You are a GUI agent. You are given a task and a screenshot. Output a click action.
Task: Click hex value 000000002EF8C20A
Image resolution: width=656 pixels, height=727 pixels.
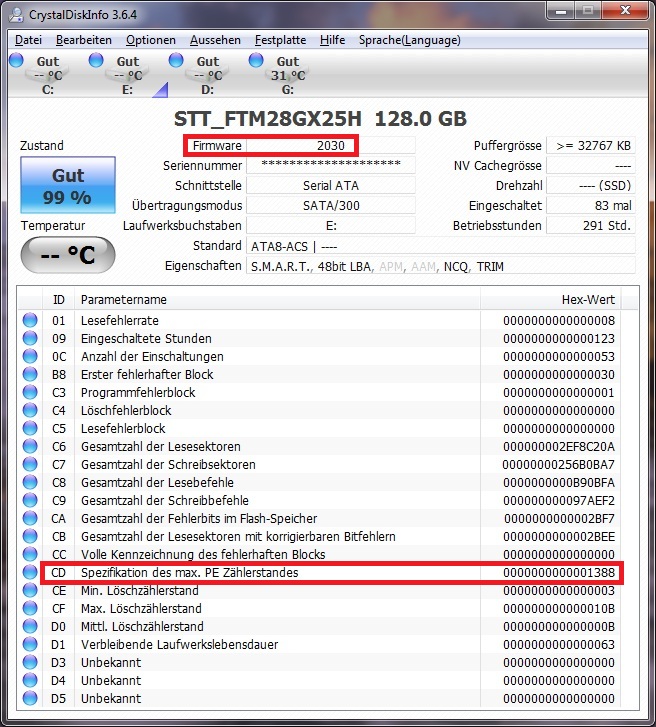click(x=559, y=446)
